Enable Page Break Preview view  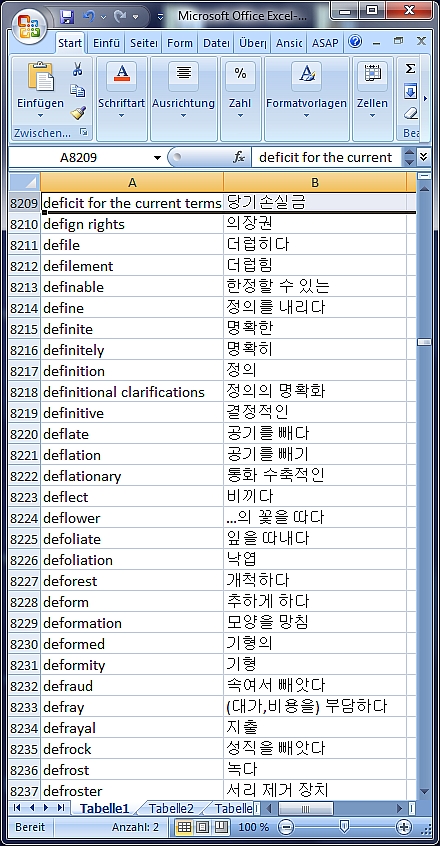pyautogui.click(x=221, y=827)
